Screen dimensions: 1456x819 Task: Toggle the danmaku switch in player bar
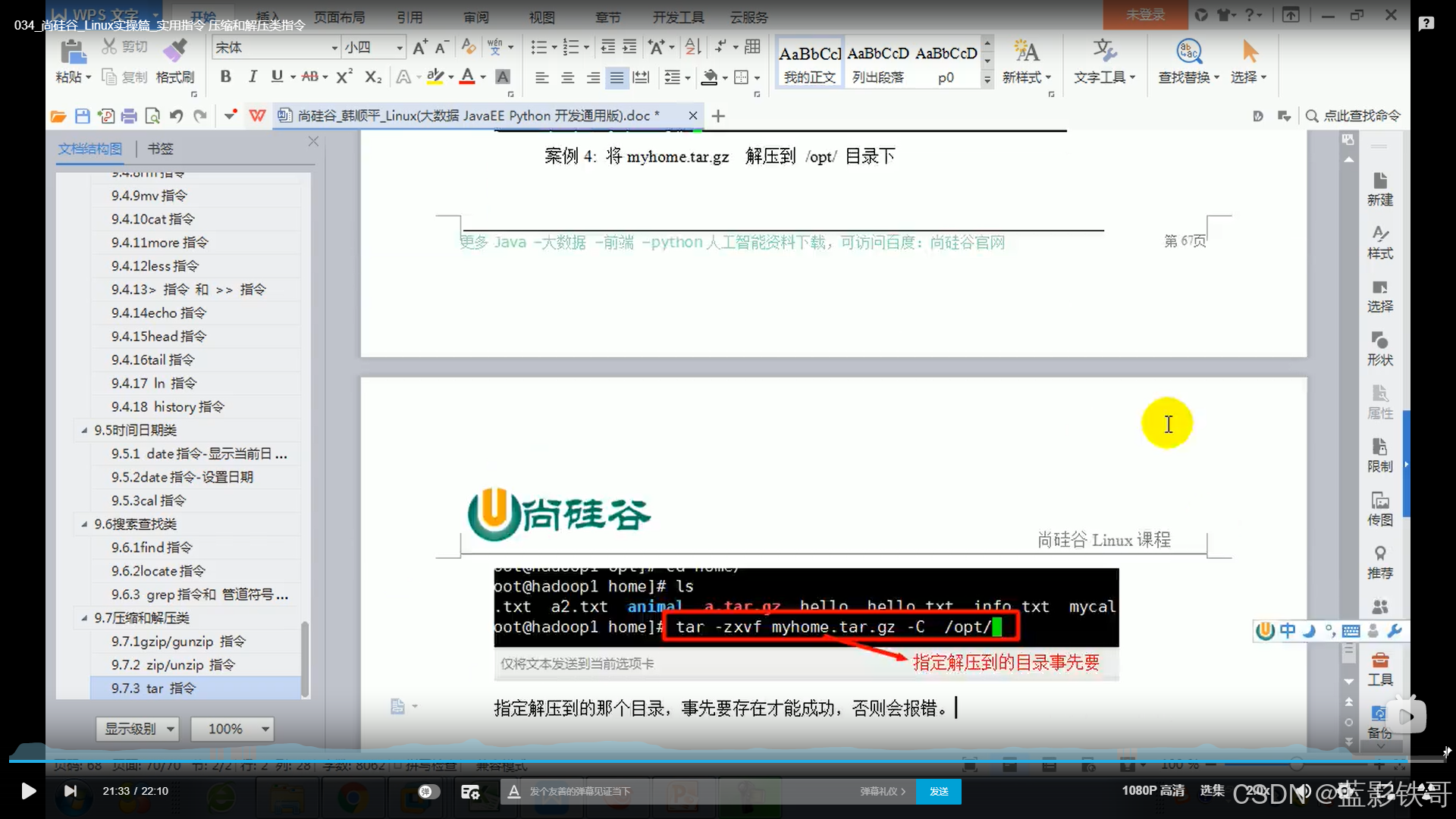[x=428, y=791]
